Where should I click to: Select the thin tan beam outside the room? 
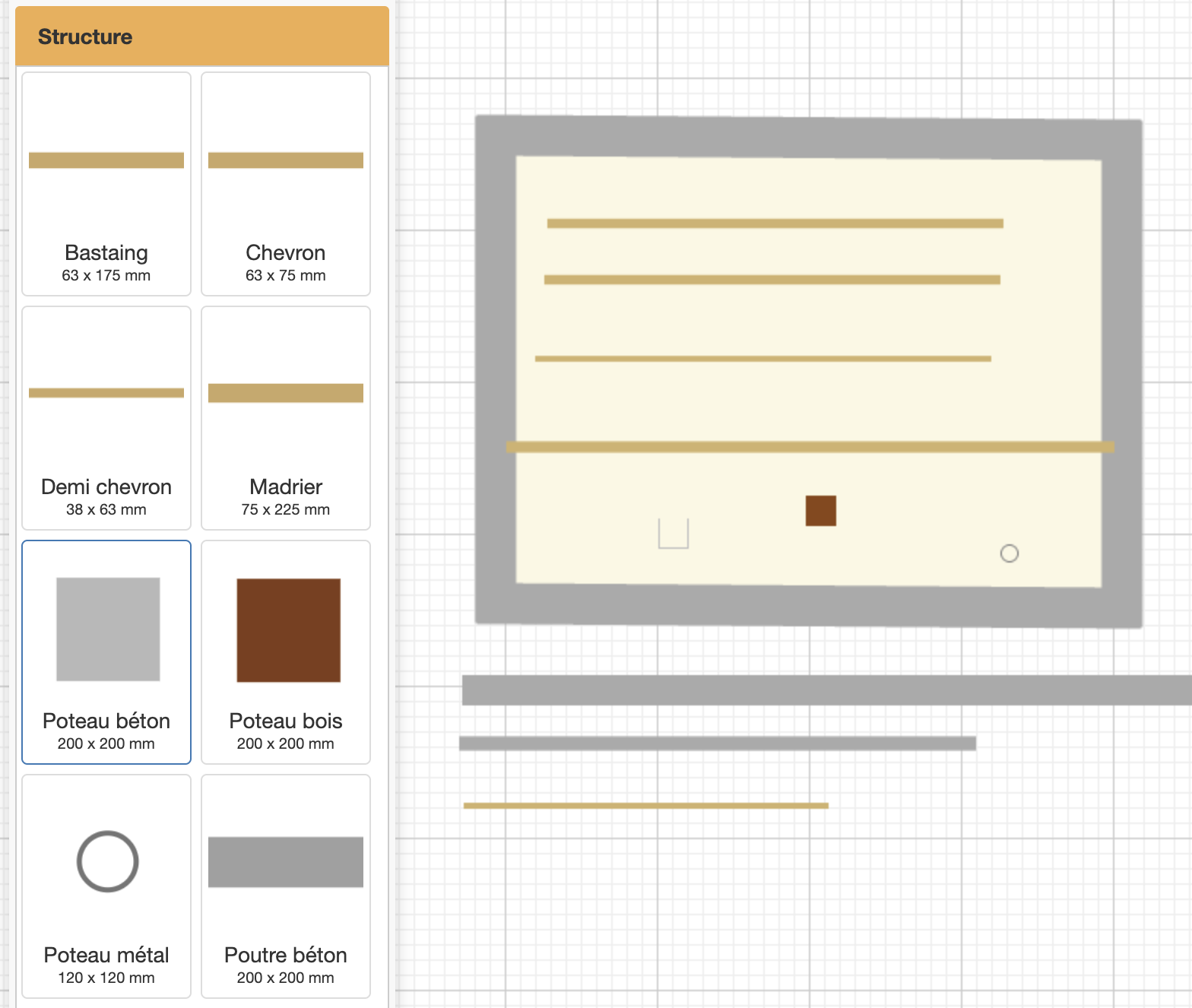click(x=646, y=806)
